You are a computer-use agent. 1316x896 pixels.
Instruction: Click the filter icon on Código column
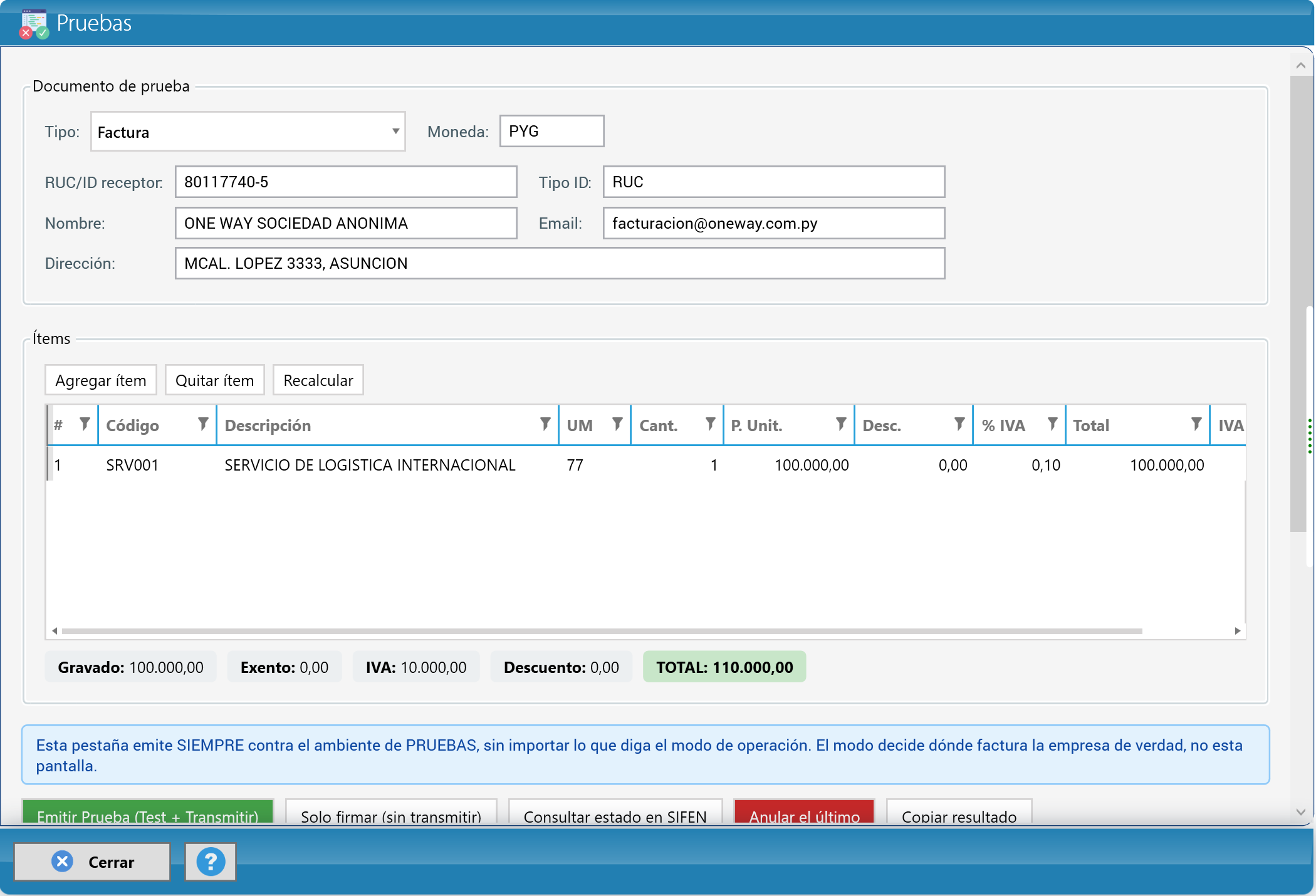coord(203,424)
